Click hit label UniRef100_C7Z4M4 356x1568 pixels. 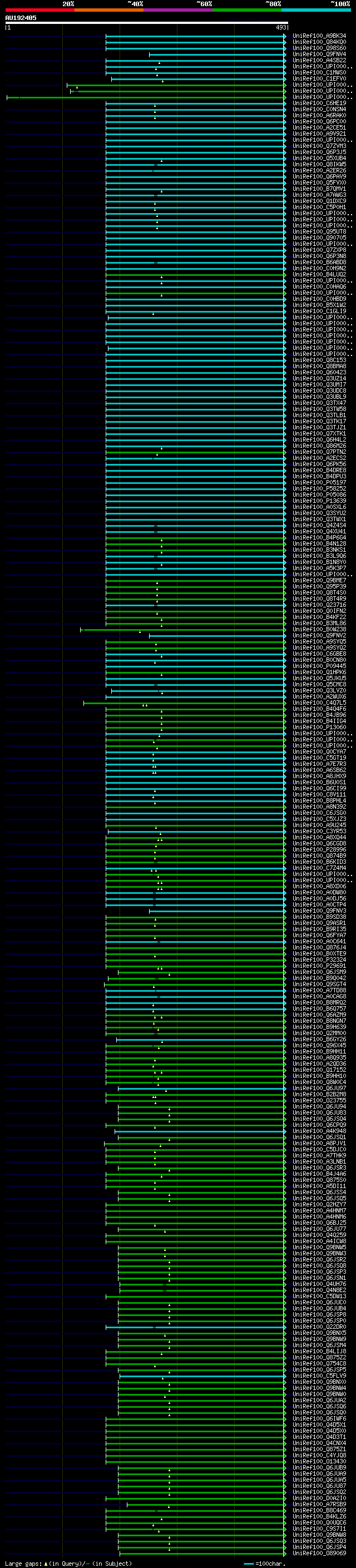(319, 868)
